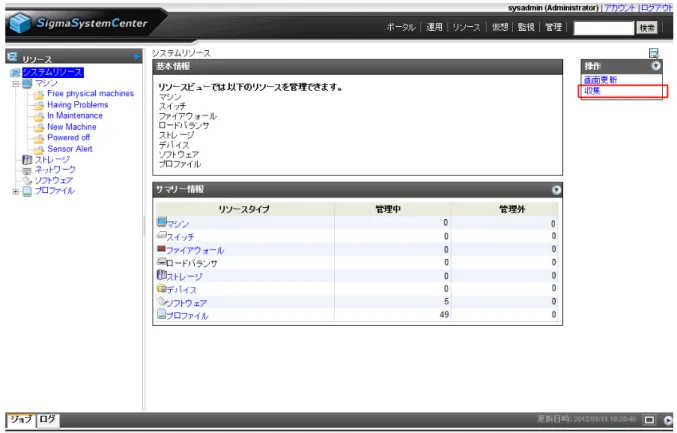Collapse the マシン tree node
Viewport: 677px width, 433px height.
coord(16,84)
